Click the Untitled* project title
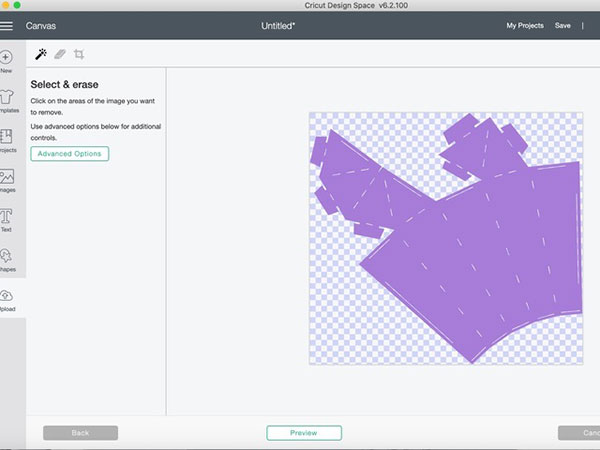The width and height of the screenshot is (600, 450). [278, 25]
